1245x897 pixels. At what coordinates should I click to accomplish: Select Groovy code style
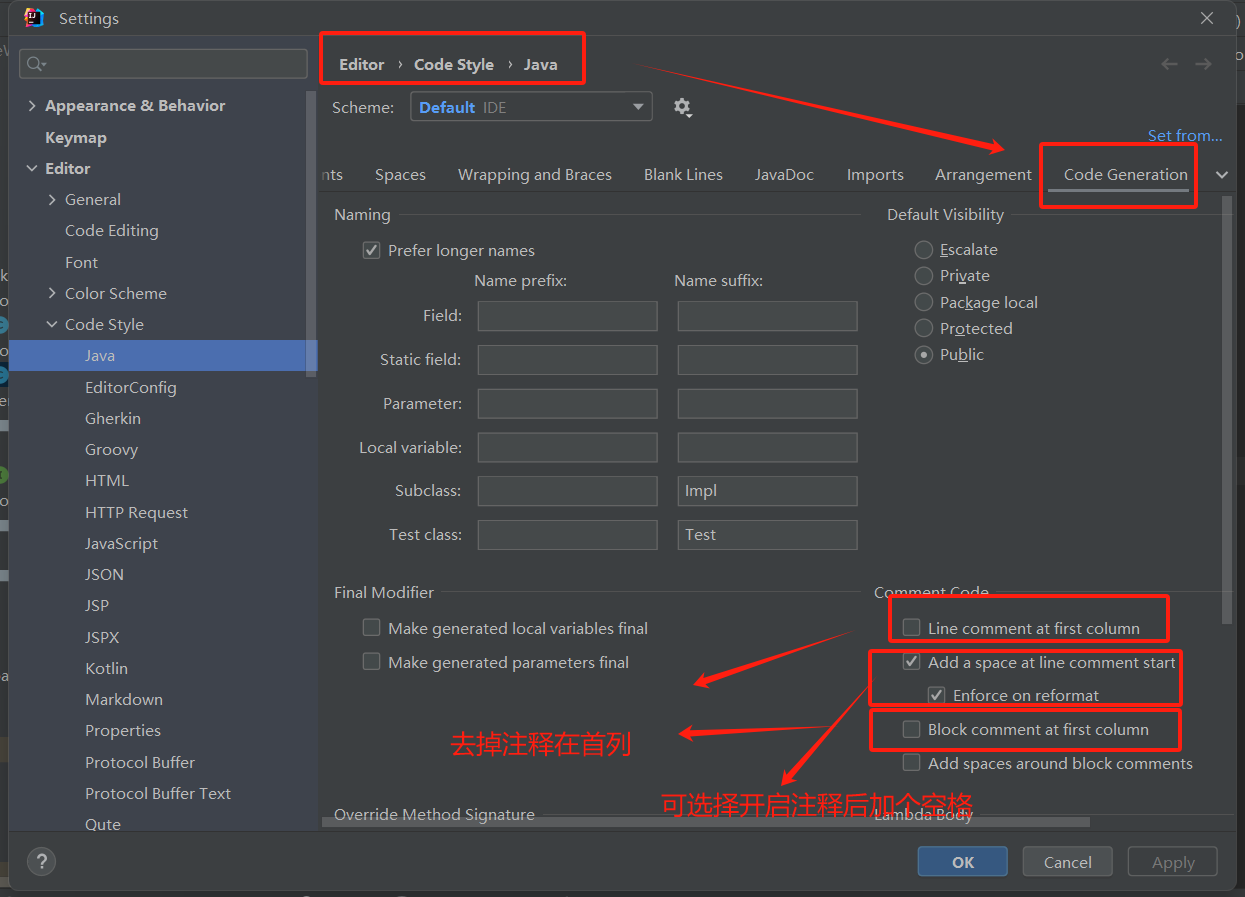pos(112,450)
